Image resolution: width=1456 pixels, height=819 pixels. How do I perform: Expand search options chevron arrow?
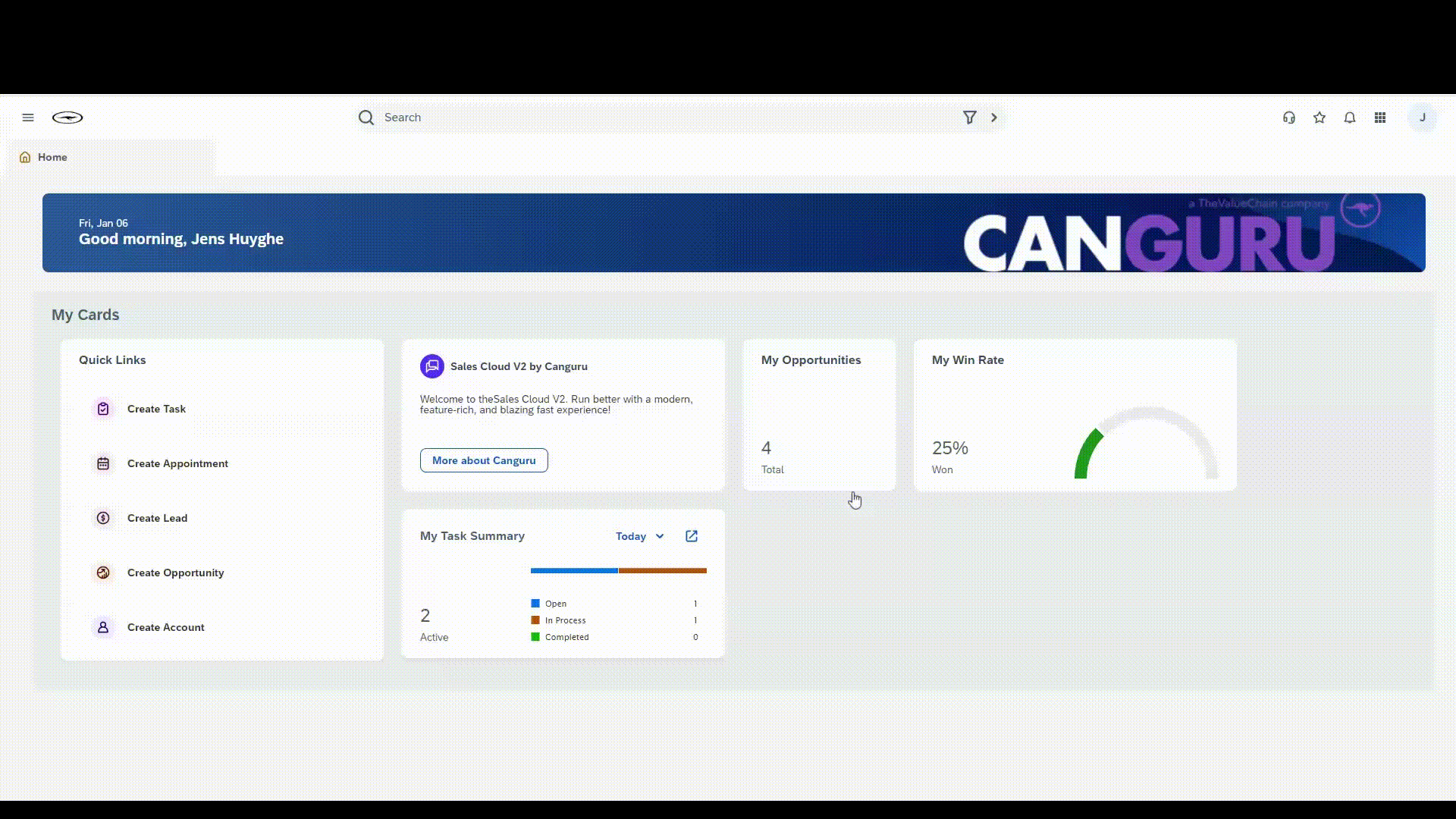point(994,118)
